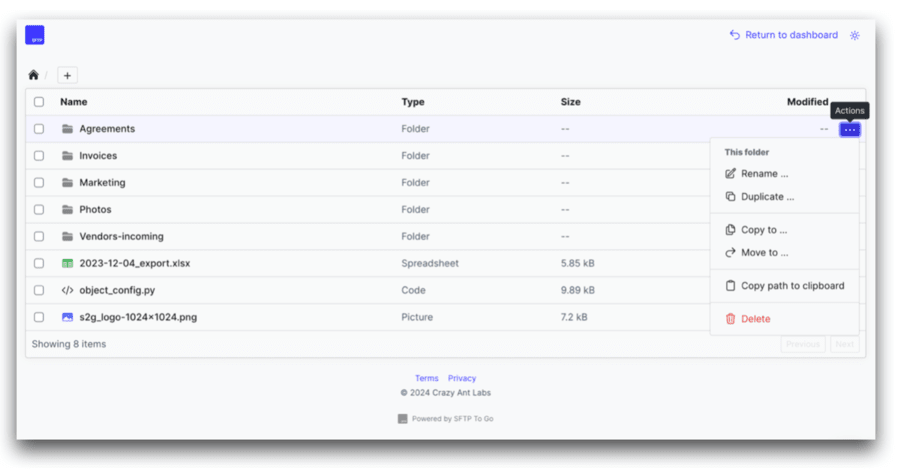Click the green spreadsheet file icon
Viewport: 900px width, 474px height.
67,263
